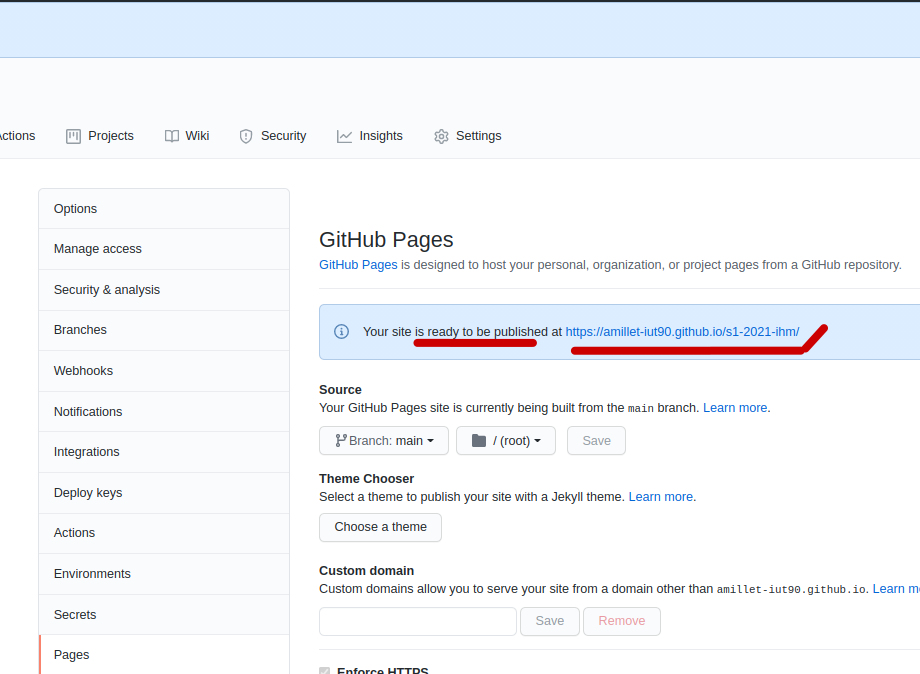Toggle the Enforce HTTPS checkbox

(x=324, y=671)
